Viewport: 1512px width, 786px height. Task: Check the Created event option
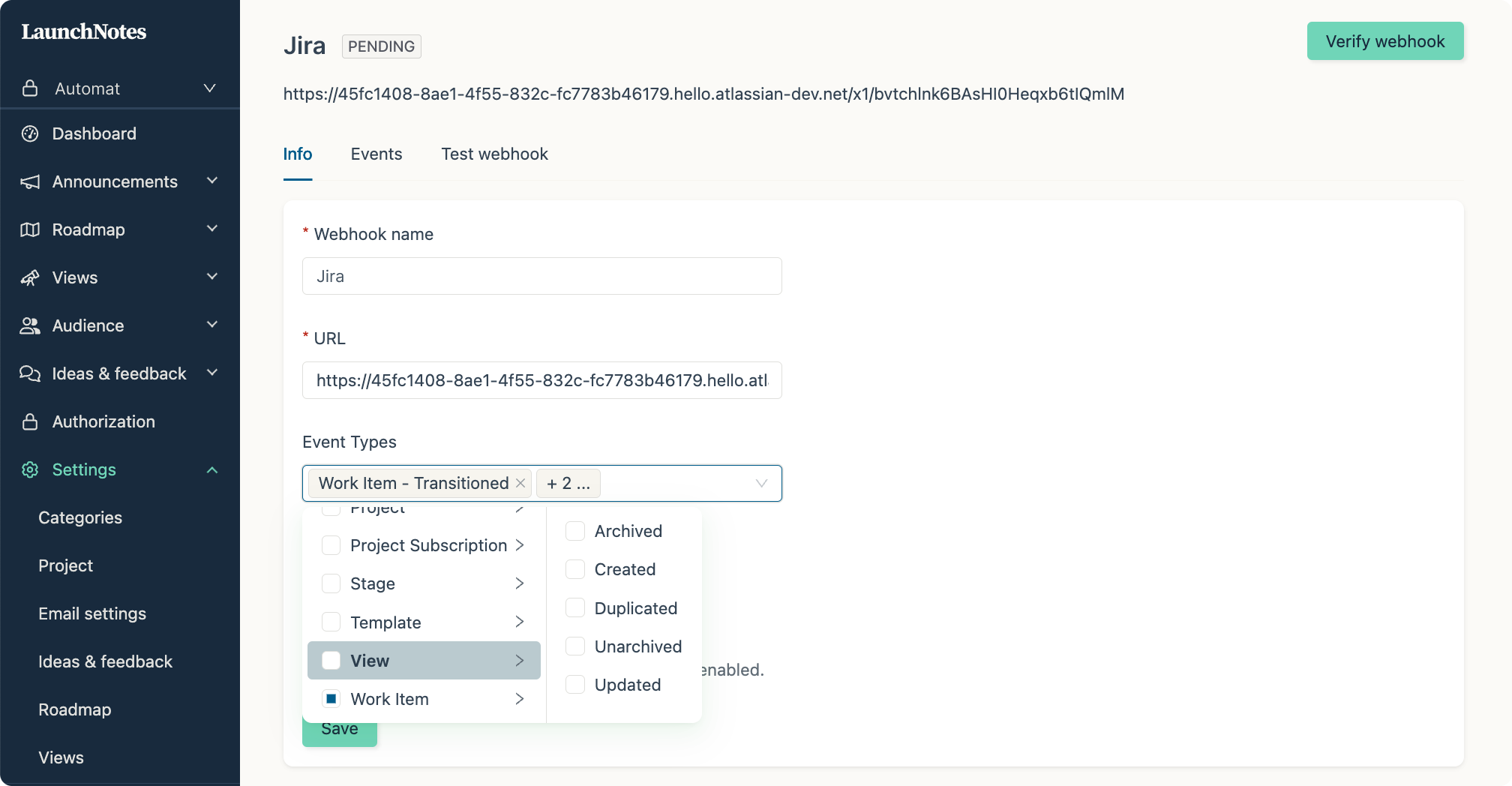tap(575, 569)
